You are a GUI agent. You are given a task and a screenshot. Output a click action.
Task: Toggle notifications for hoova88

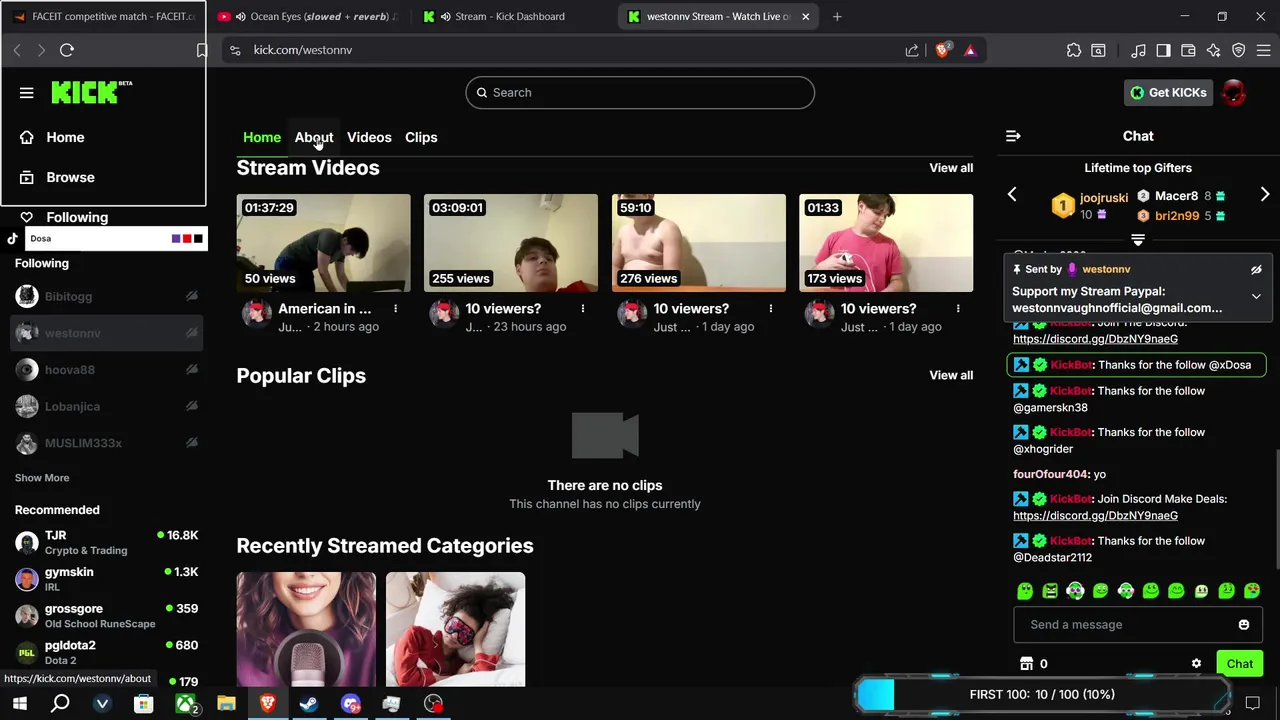[x=191, y=370]
